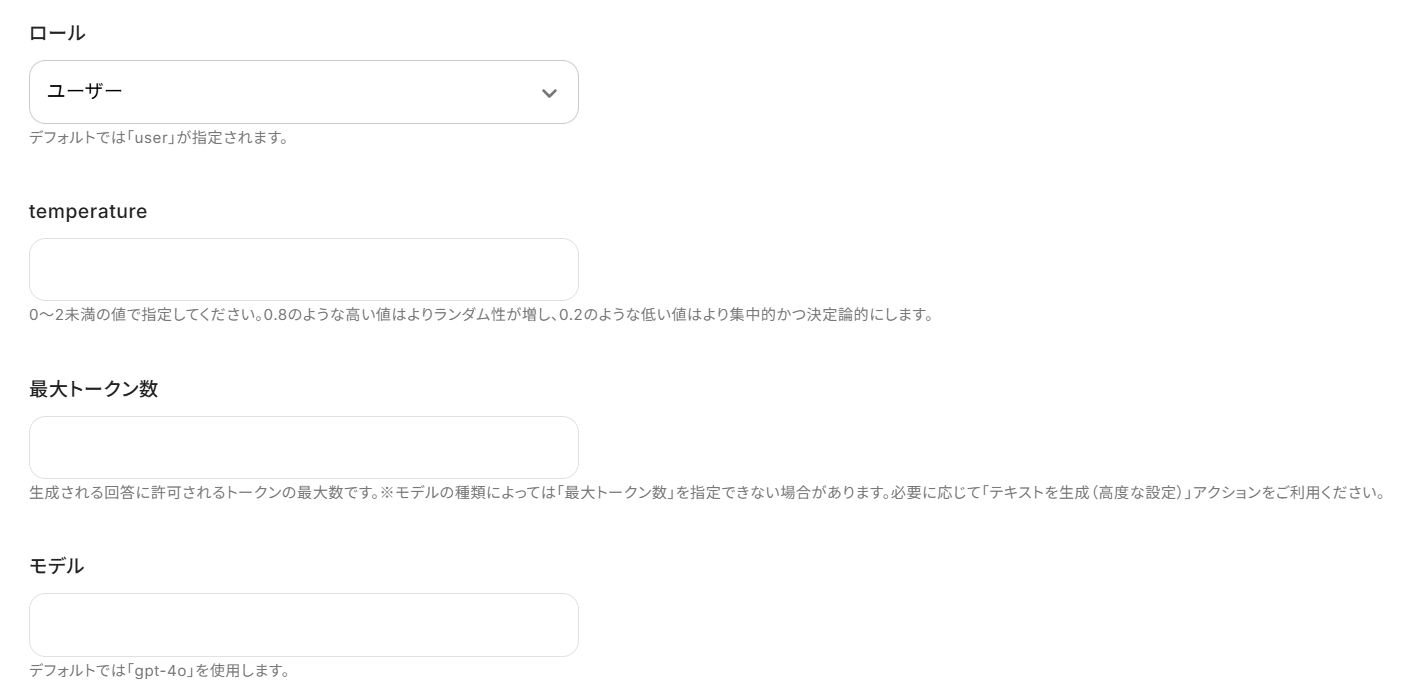Open the ユーザー role combo box
The image size is (1403, 696).
coord(304,92)
